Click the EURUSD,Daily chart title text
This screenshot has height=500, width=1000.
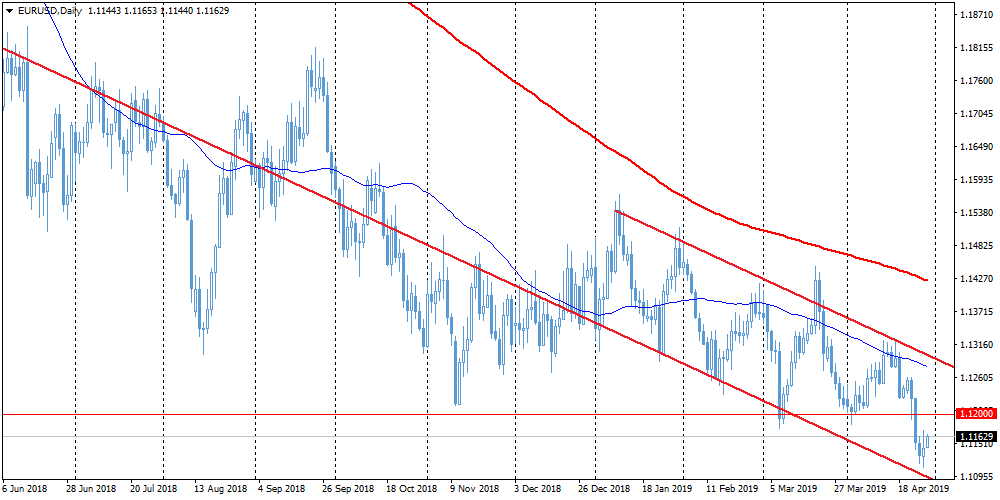point(50,11)
